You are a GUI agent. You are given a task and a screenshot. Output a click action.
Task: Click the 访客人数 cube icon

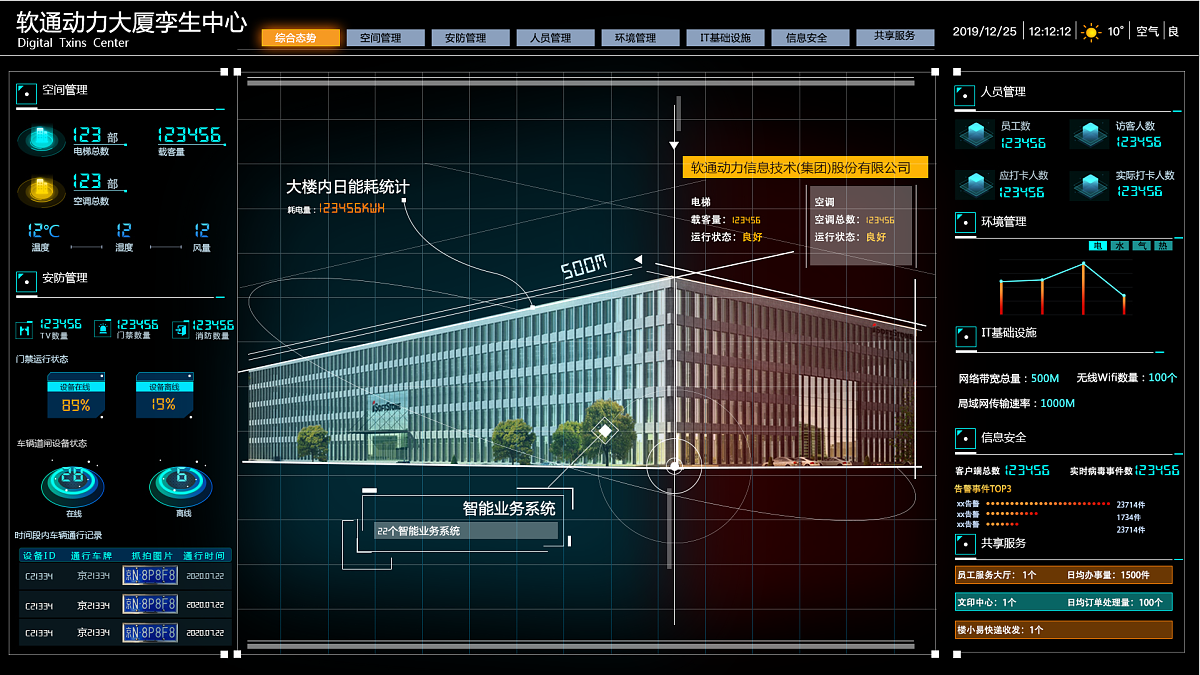click(x=1089, y=135)
